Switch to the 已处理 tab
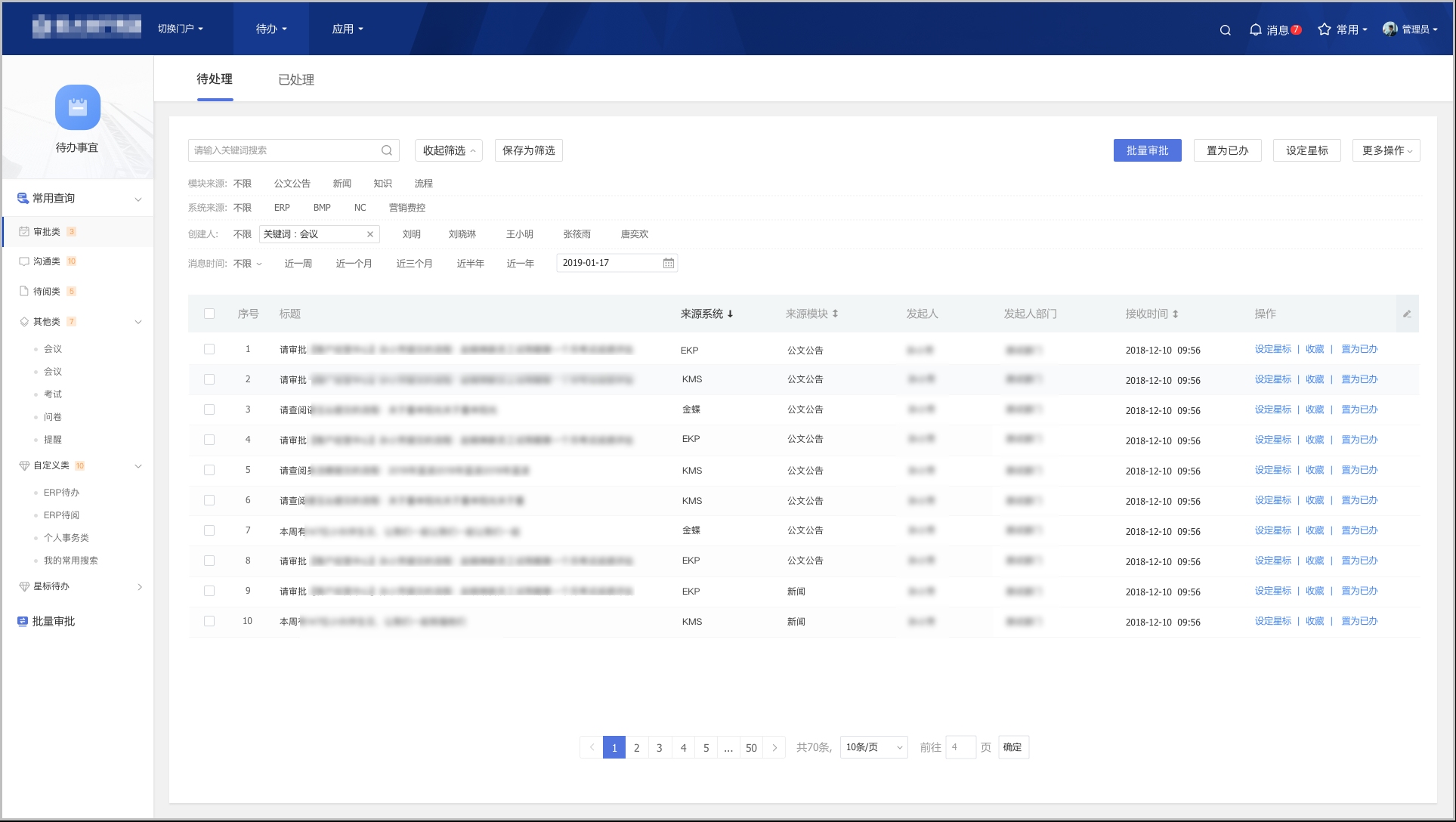The height and width of the screenshot is (822, 1456). tap(298, 79)
